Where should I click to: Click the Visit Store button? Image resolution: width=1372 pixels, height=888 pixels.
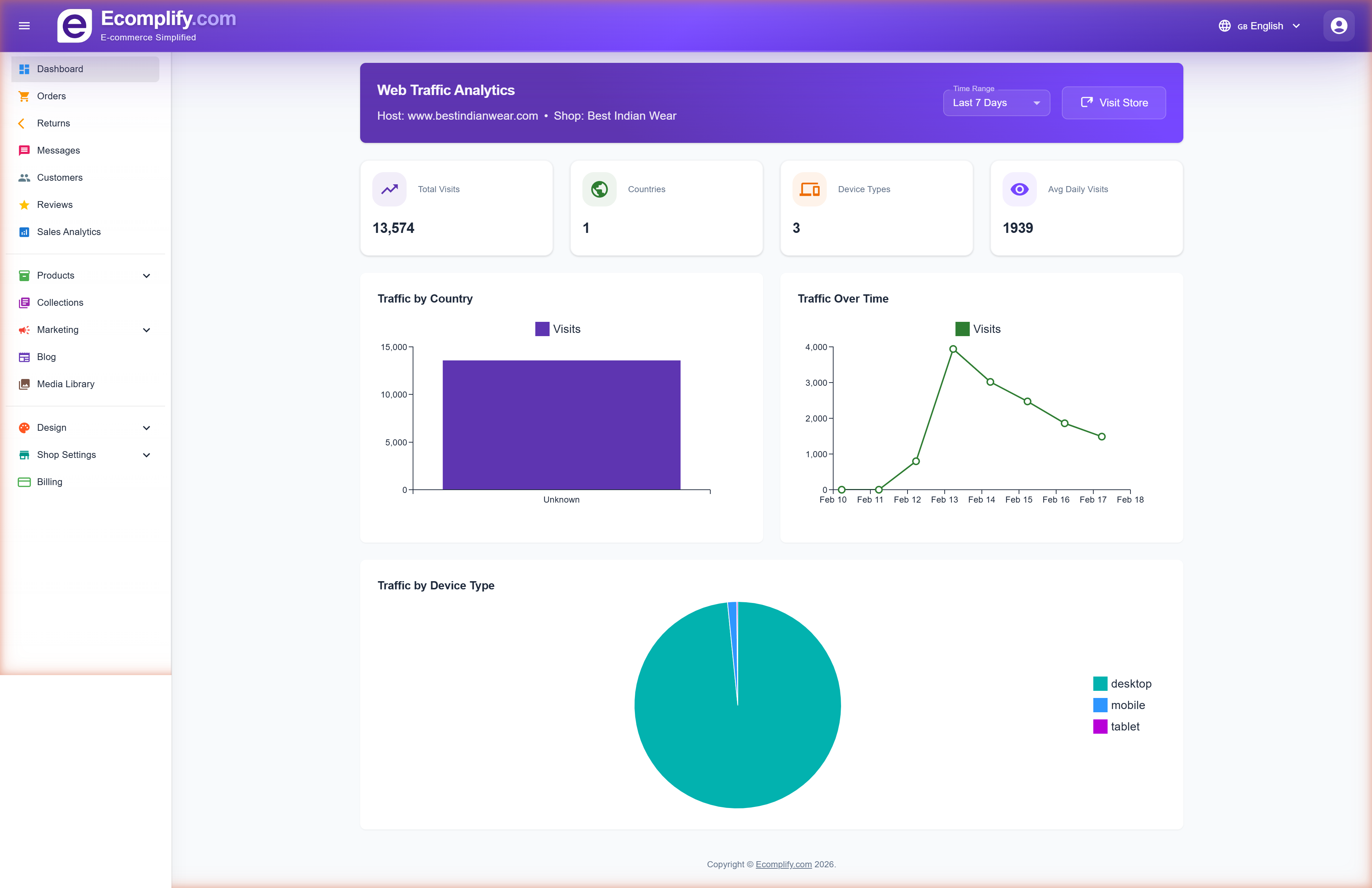[x=1113, y=103]
